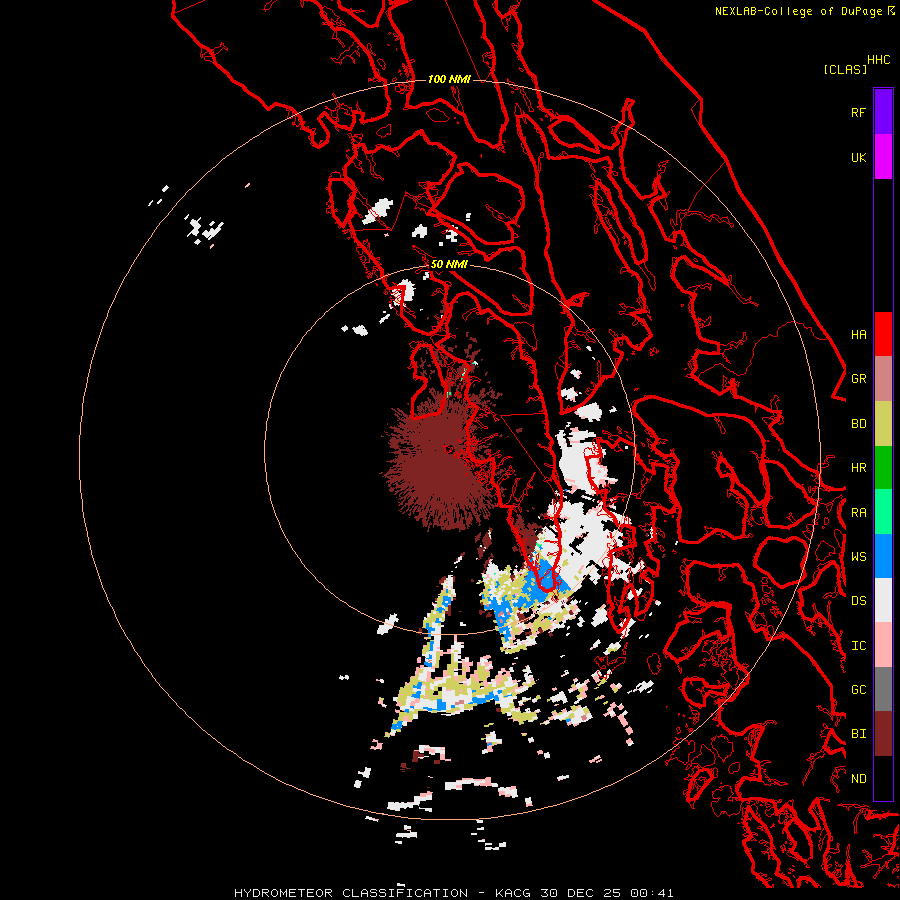Image resolution: width=900 pixels, height=900 pixels.
Task: Click the DS legend label
Action: click(859, 600)
